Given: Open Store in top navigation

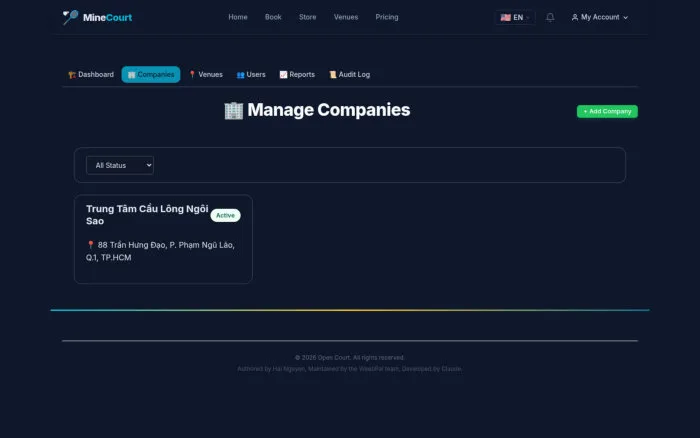Looking at the screenshot, I should click(x=308, y=17).
